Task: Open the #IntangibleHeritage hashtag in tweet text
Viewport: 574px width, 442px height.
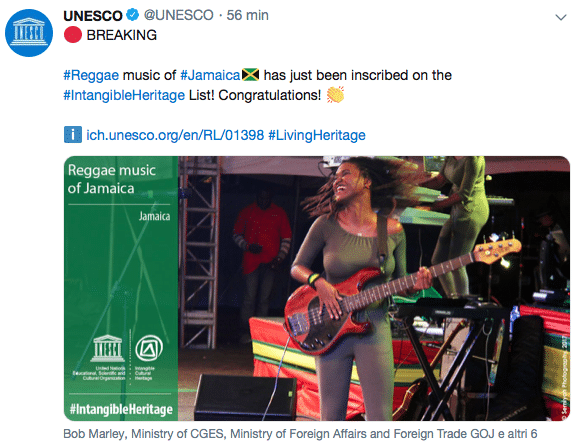Action: tap(124, 96)
